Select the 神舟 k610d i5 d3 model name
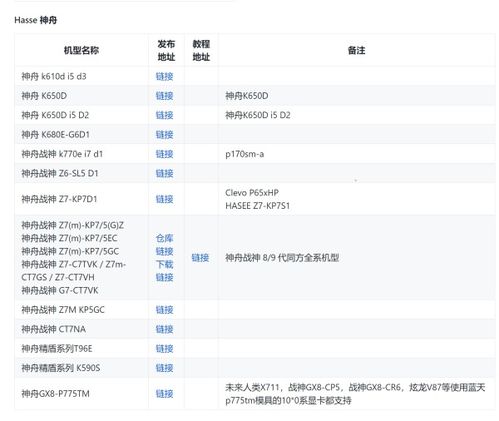499x421 pixels. (x=54, y=76)
